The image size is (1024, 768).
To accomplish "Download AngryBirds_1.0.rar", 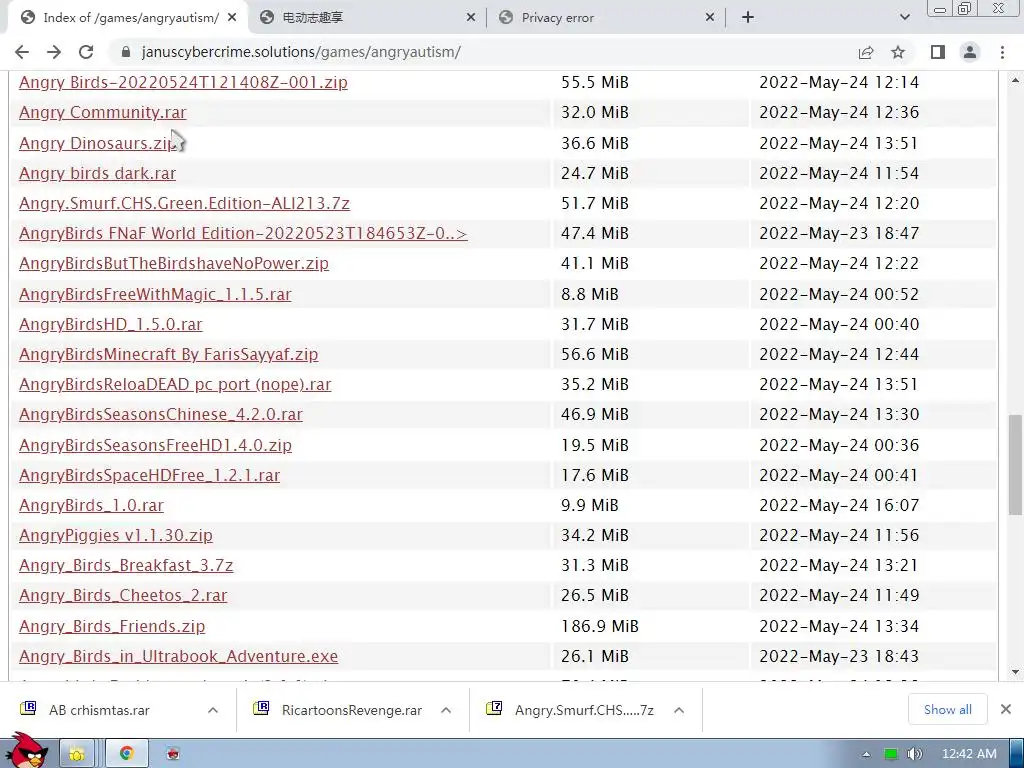I will point(91,505).
